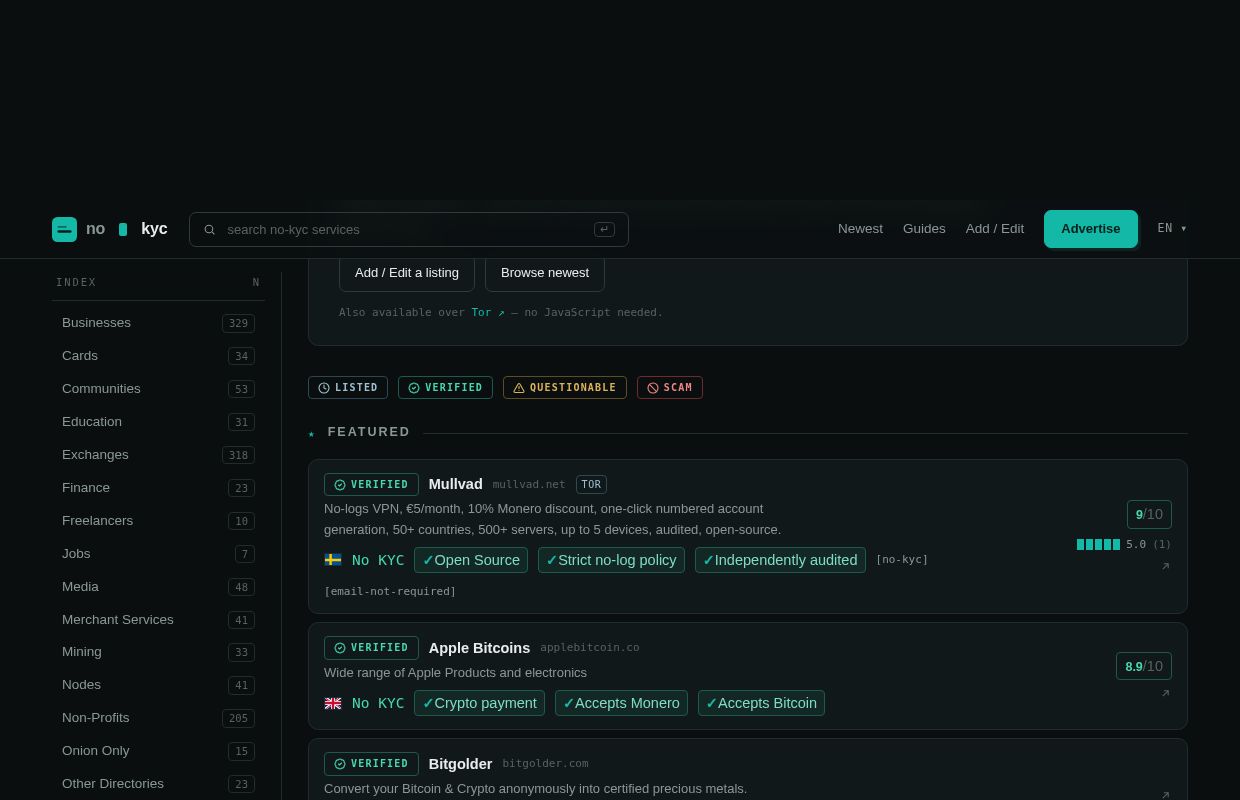Screen dimensions: 1240x800
Task: Open the Bitgolder listing title
Action: tap(461, 764)
